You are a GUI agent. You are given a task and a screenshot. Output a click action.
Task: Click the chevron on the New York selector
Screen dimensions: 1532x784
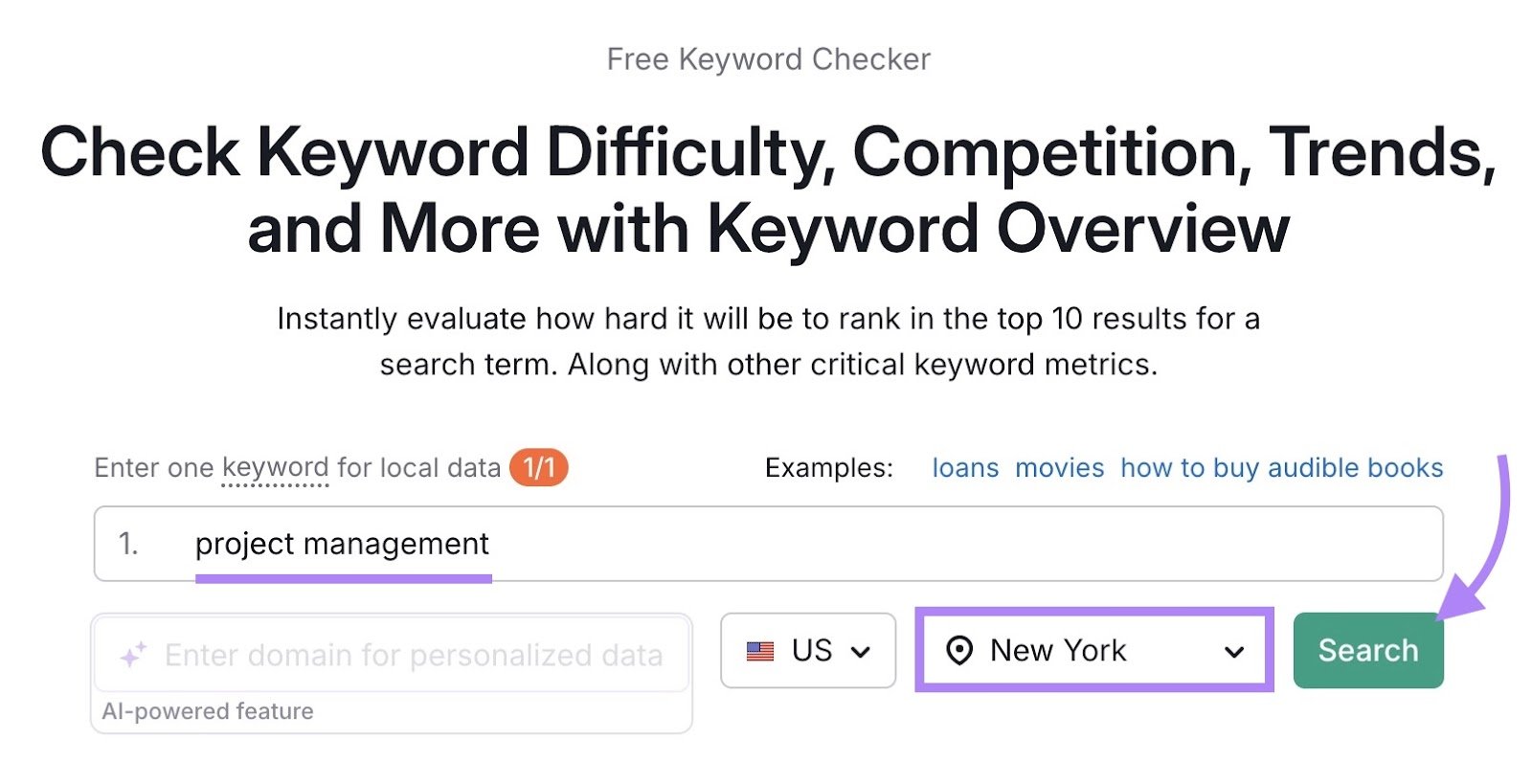point(1233,652)
